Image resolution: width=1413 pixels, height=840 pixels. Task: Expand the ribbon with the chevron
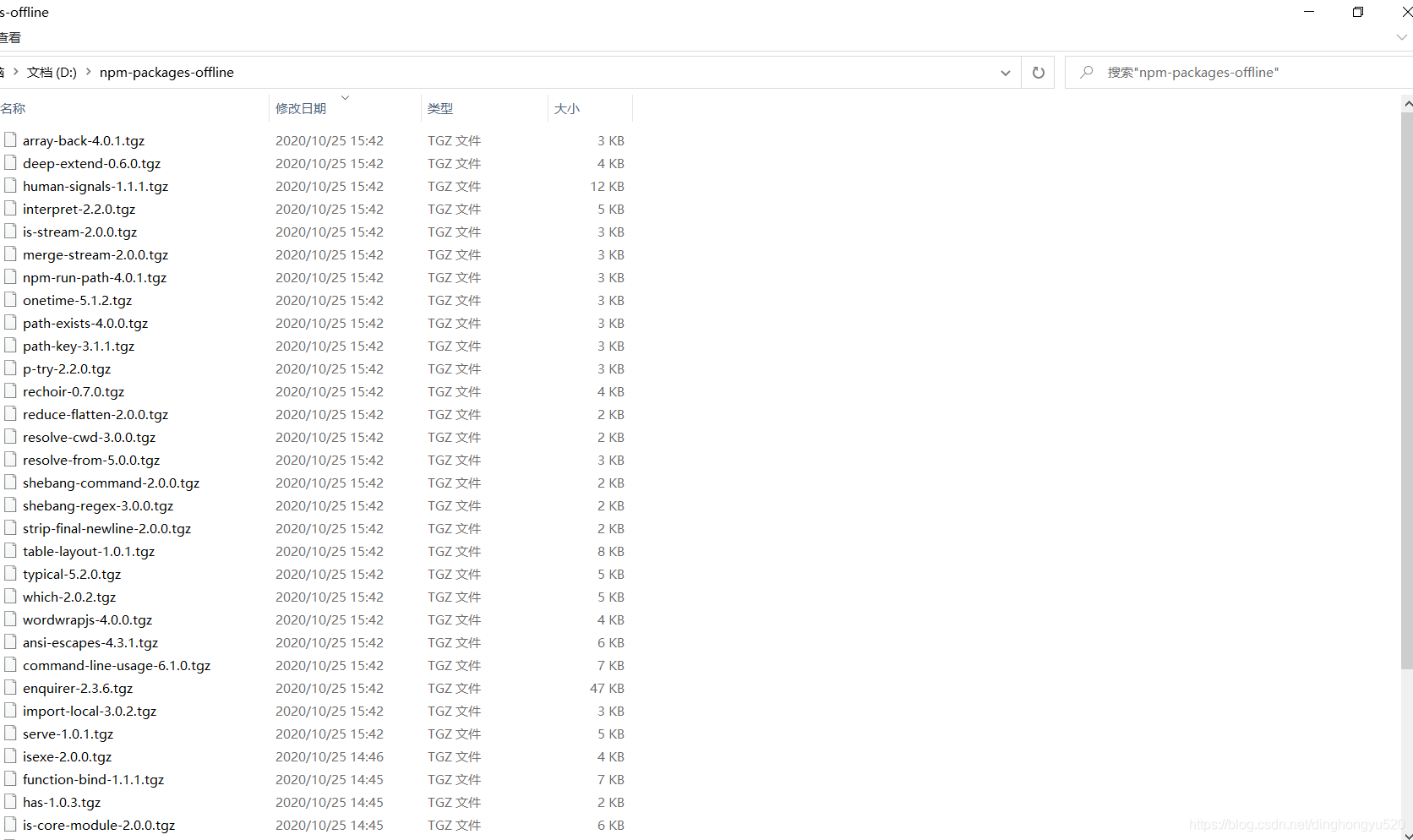point(1402,37)
